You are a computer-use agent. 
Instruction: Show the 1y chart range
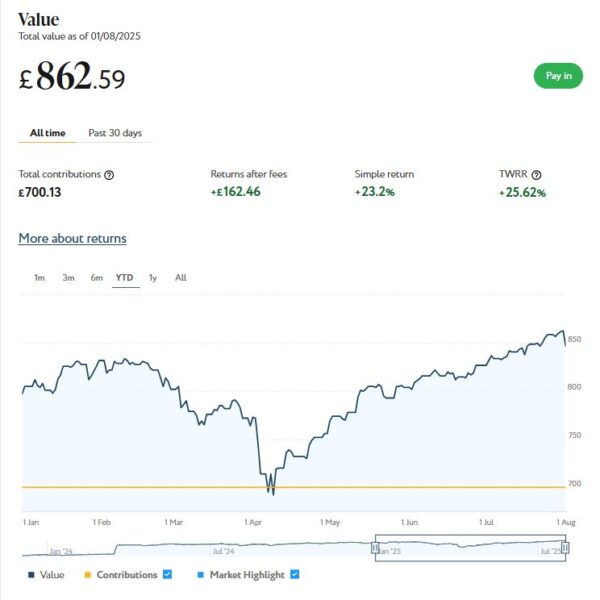(153, 277)
